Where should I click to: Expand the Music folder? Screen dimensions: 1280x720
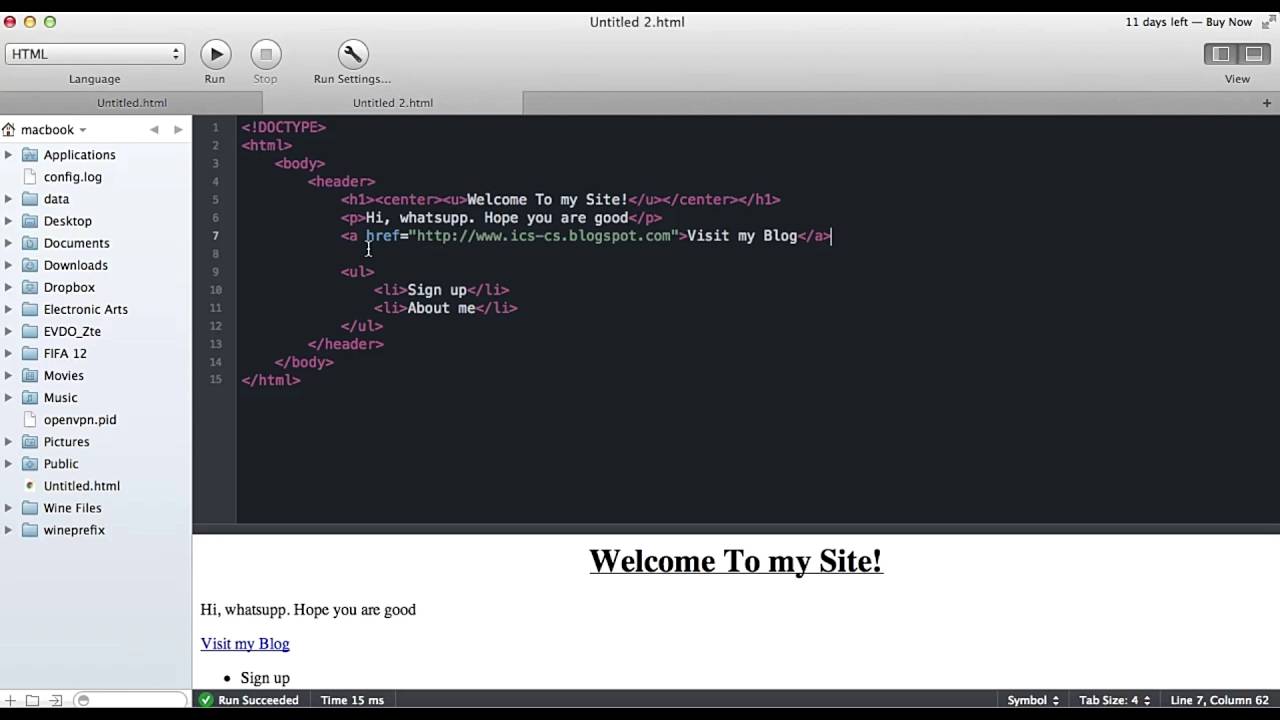click(8, 397)
